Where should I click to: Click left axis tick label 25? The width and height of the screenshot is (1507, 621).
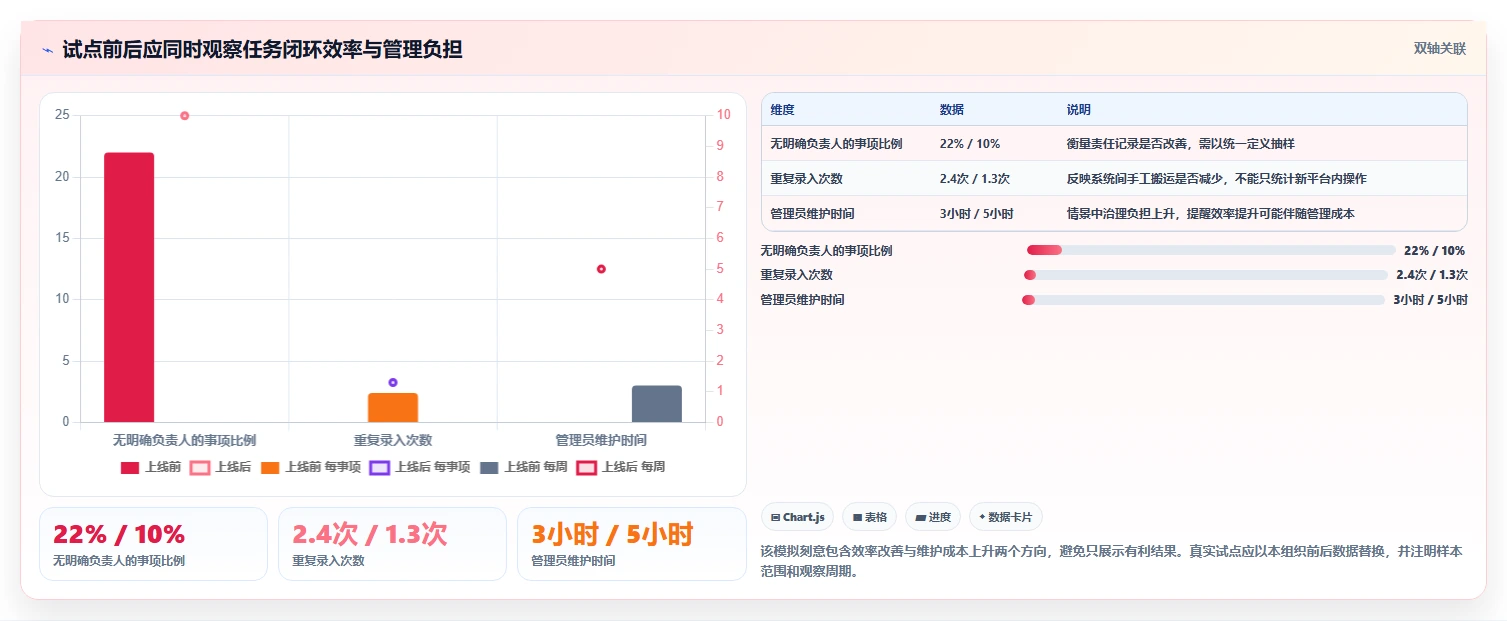pyautogui.click(x=62, y=115)
